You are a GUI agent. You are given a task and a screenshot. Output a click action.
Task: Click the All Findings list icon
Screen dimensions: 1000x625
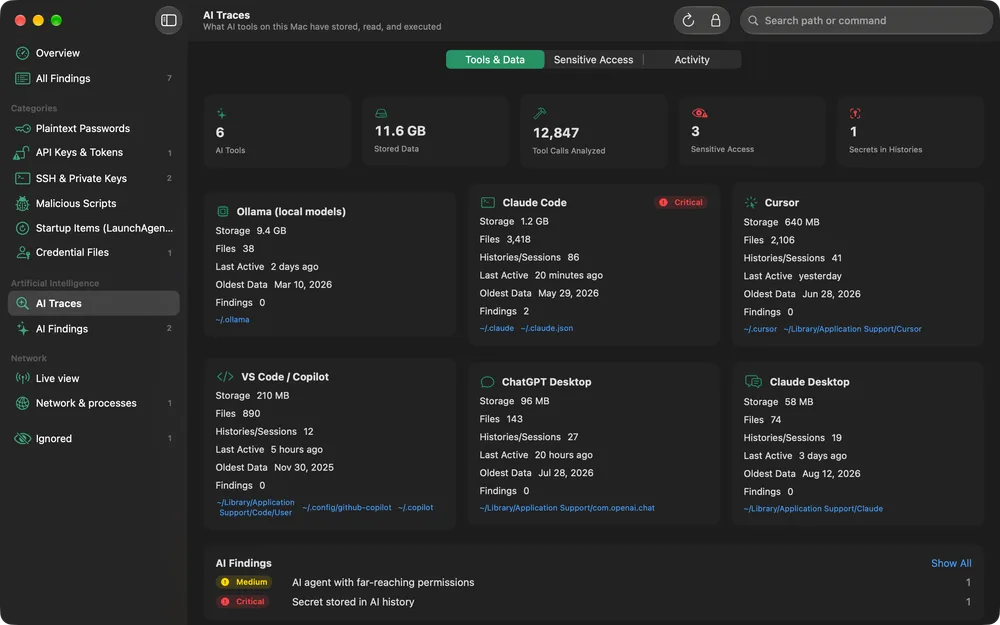click(22, 78)
